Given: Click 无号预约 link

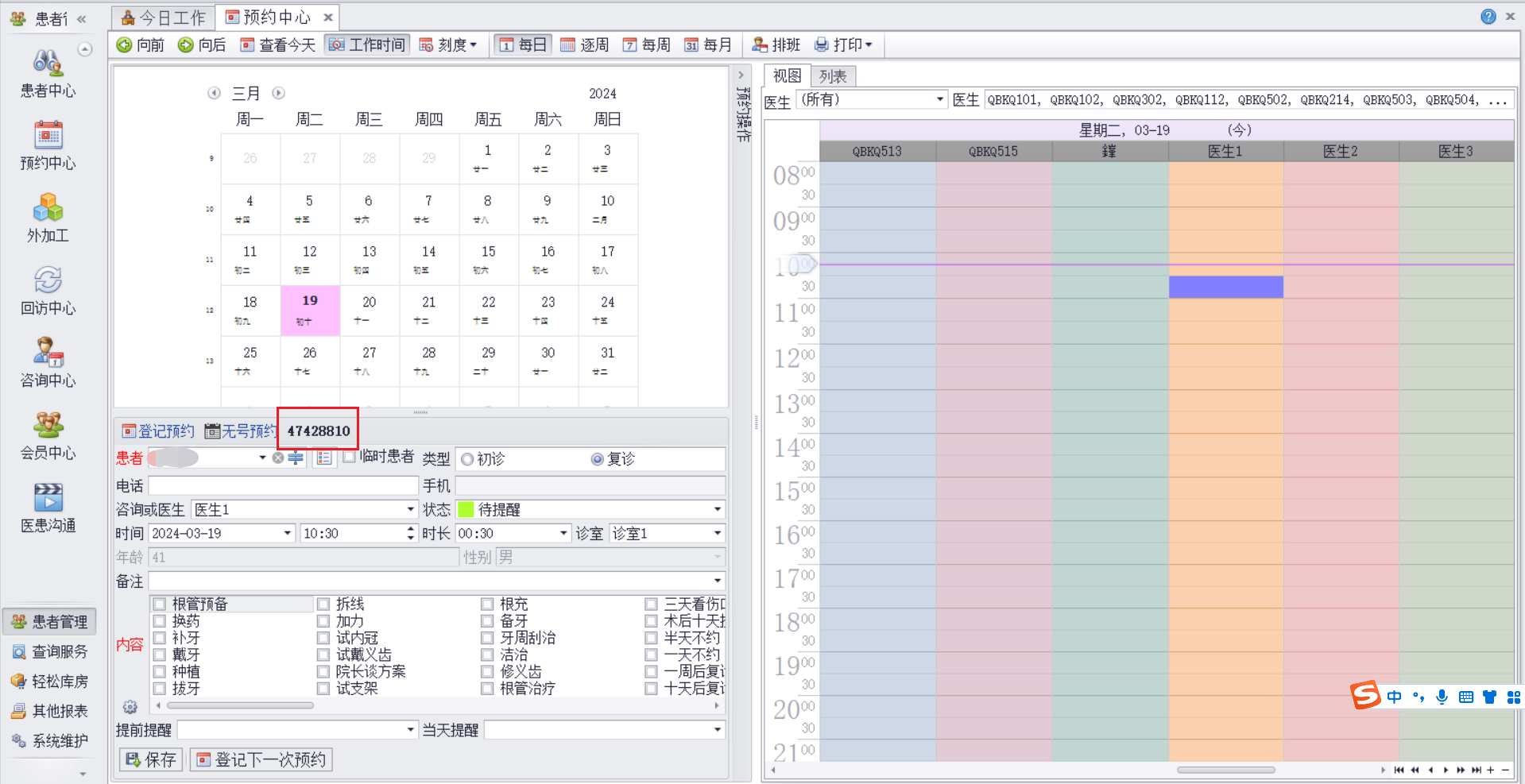Looking at the screenshot, I should [x=241, y=431].
